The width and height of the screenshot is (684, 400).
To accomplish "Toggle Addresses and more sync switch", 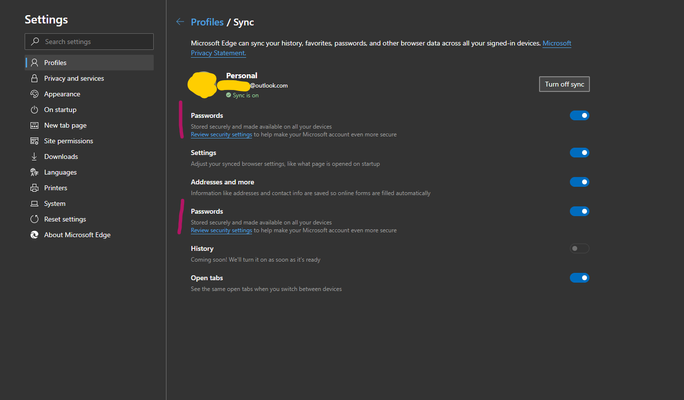I will [579, 181].
